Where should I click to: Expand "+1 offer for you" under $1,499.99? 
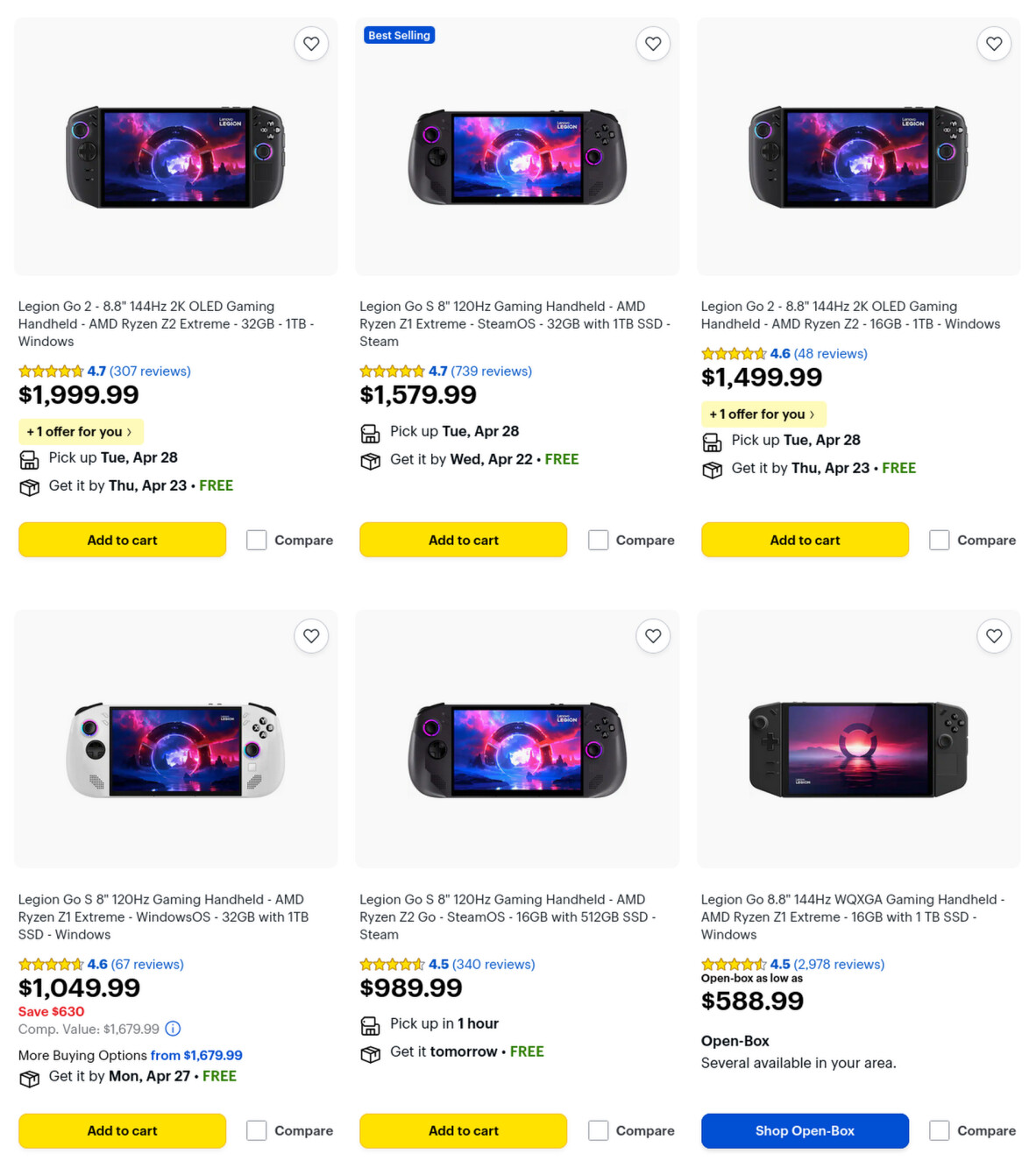(x=763, y=414)
